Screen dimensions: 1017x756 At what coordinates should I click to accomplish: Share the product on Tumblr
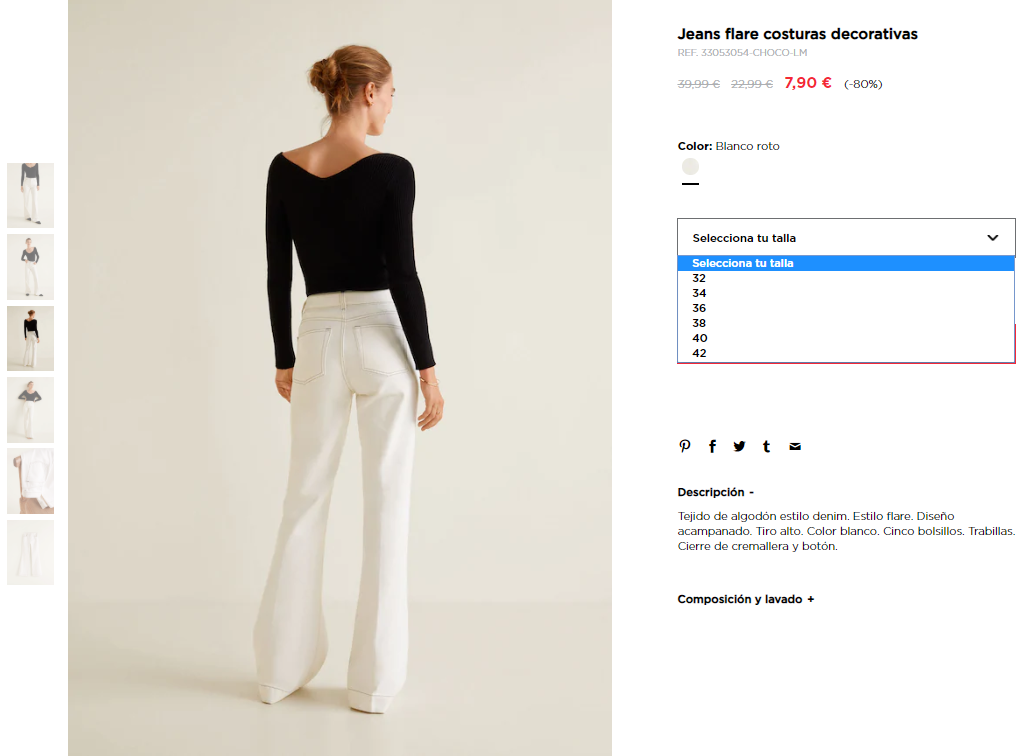tap(767, 446)
